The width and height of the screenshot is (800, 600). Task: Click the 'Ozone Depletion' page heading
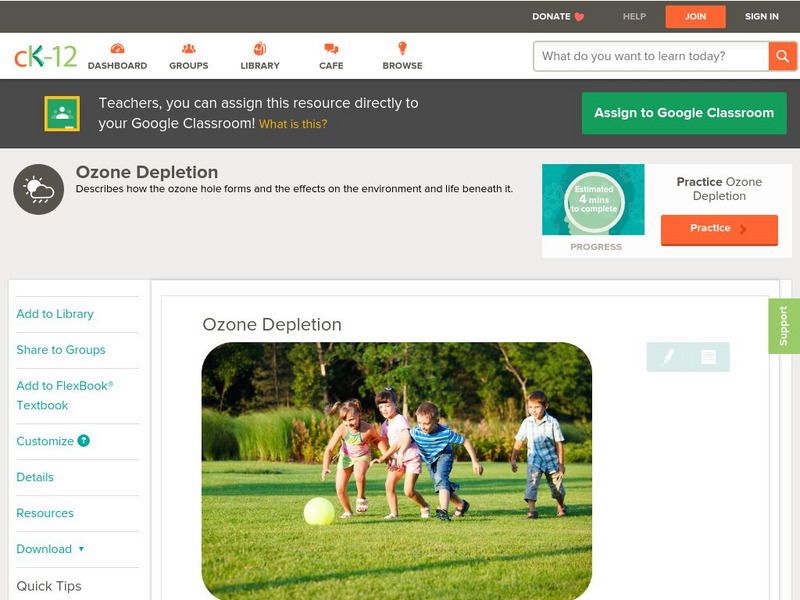147,172
